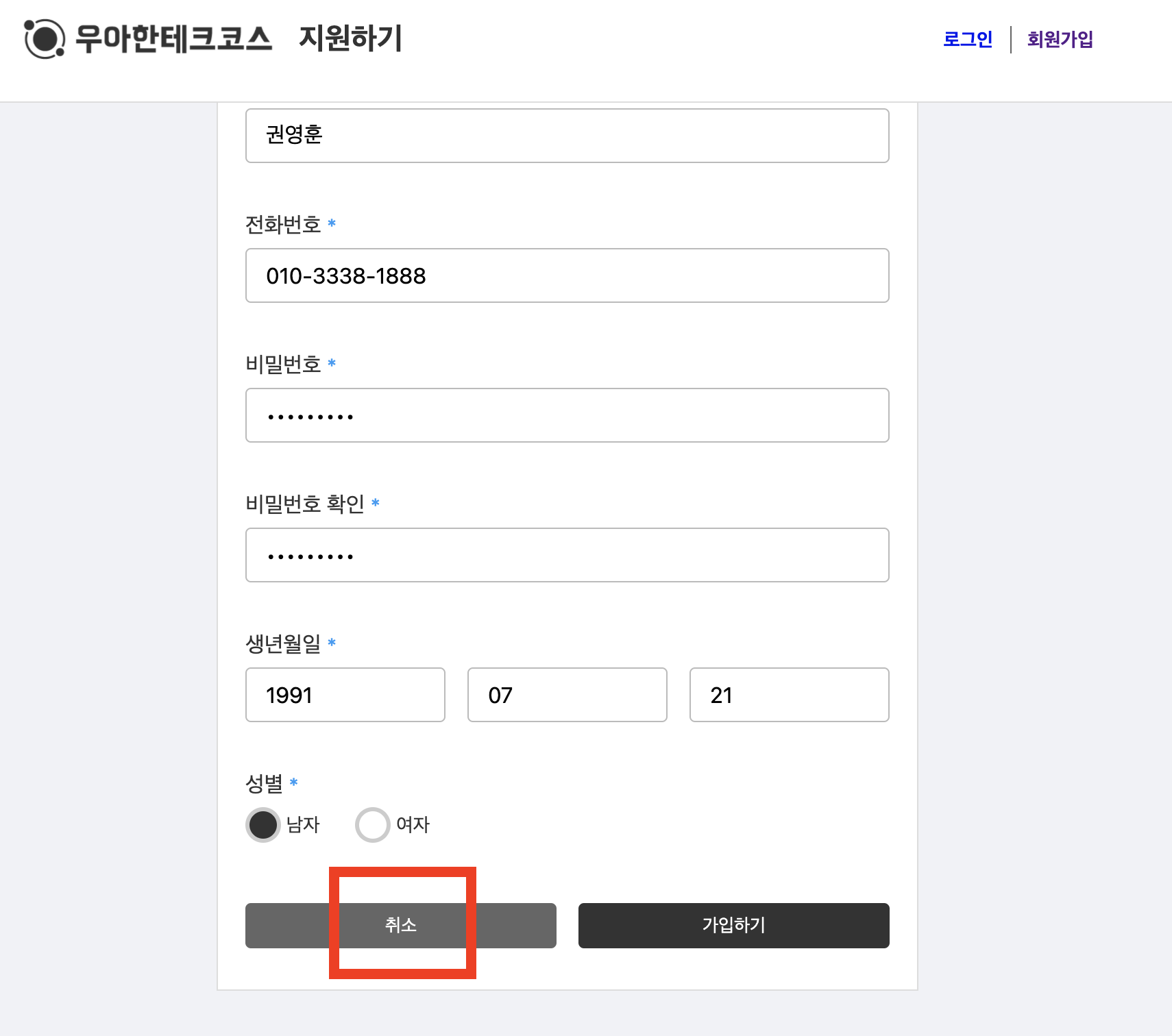Click the name field containing 권영훈
Image resolution: width=1172 pixels, height=1036 pixels.
(x=567, y=136)
